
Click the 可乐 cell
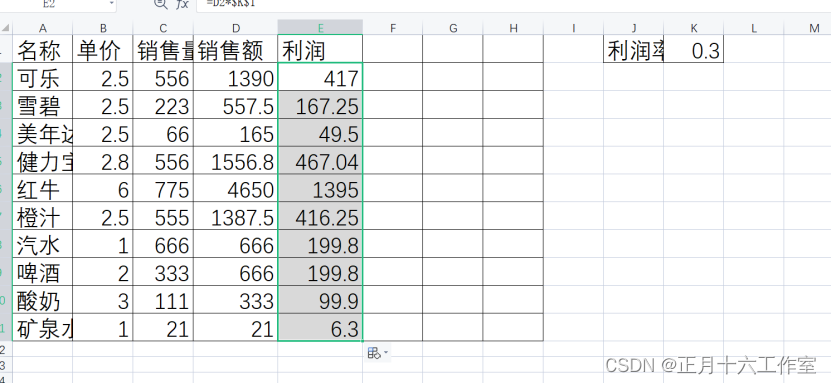coord(42,77)
